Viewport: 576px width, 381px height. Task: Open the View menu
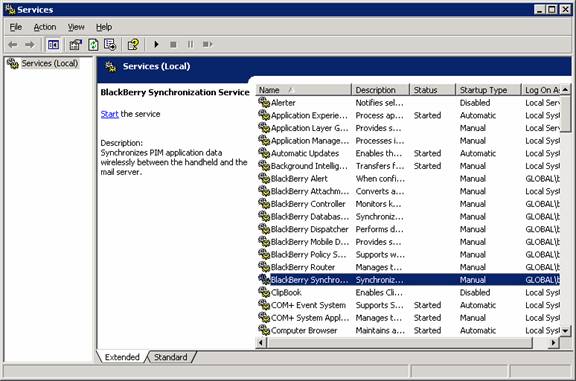[x=76, y=27]
